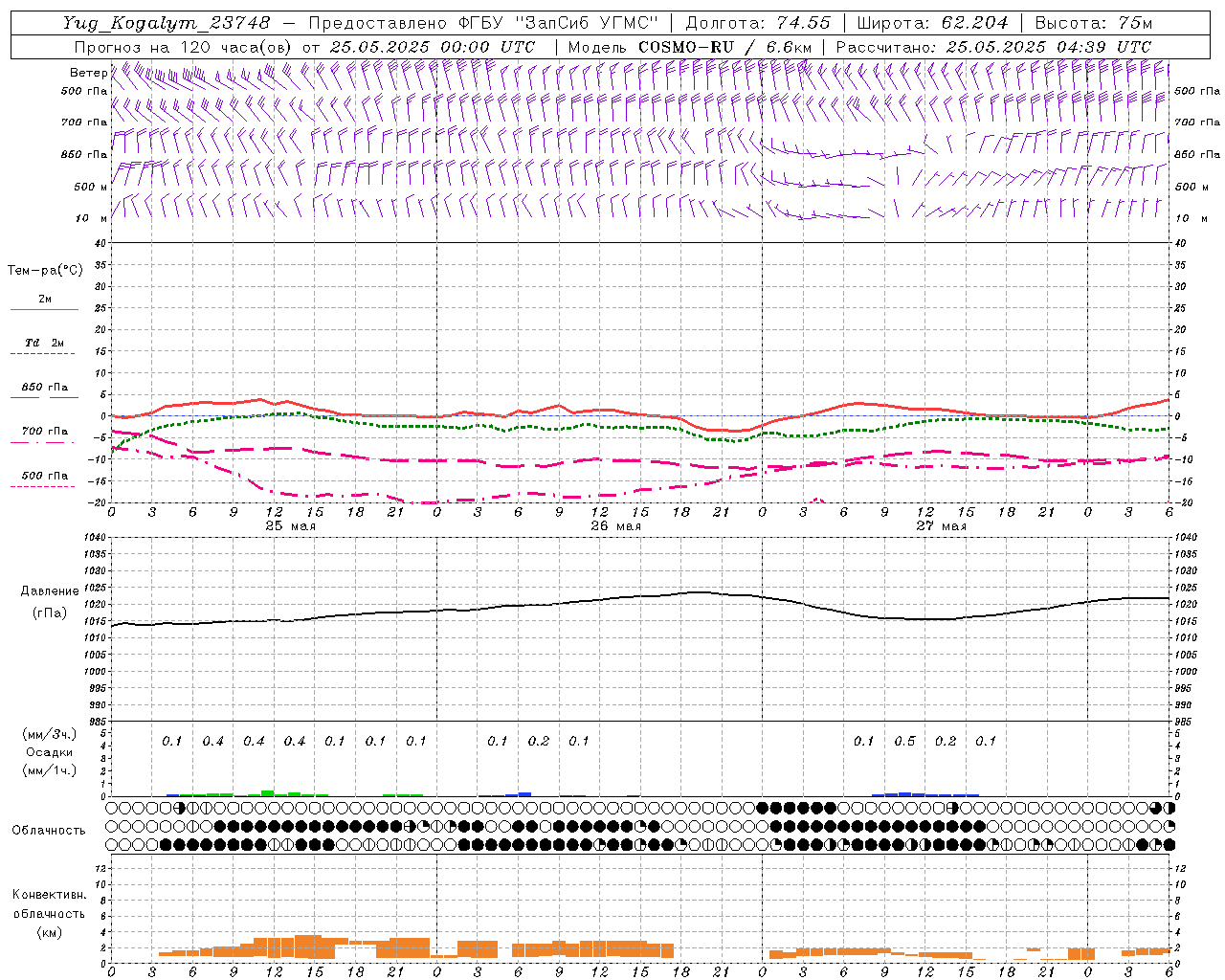Click the (мм/1ч.) precipitation unit label
The width and height of the screenshot is (1225, 980).
pyautogui.click(x=49, y=770)
